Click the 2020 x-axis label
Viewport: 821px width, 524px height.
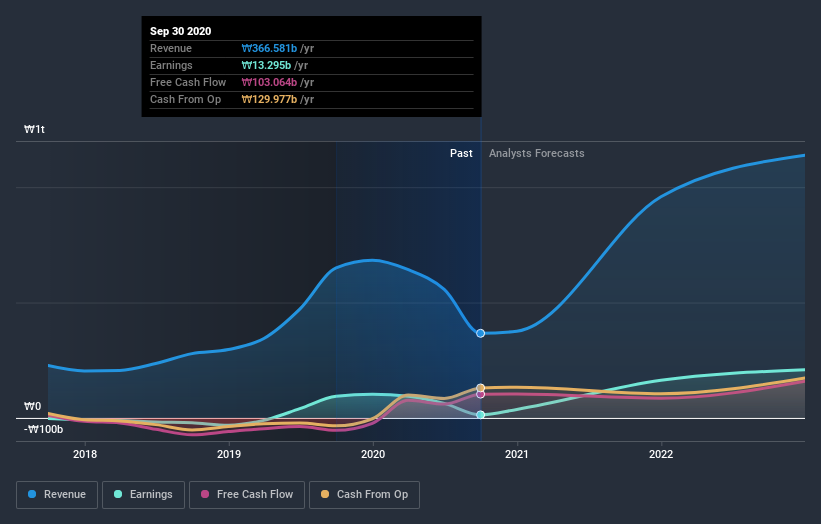pyautogui.click(x=373, y=454)
